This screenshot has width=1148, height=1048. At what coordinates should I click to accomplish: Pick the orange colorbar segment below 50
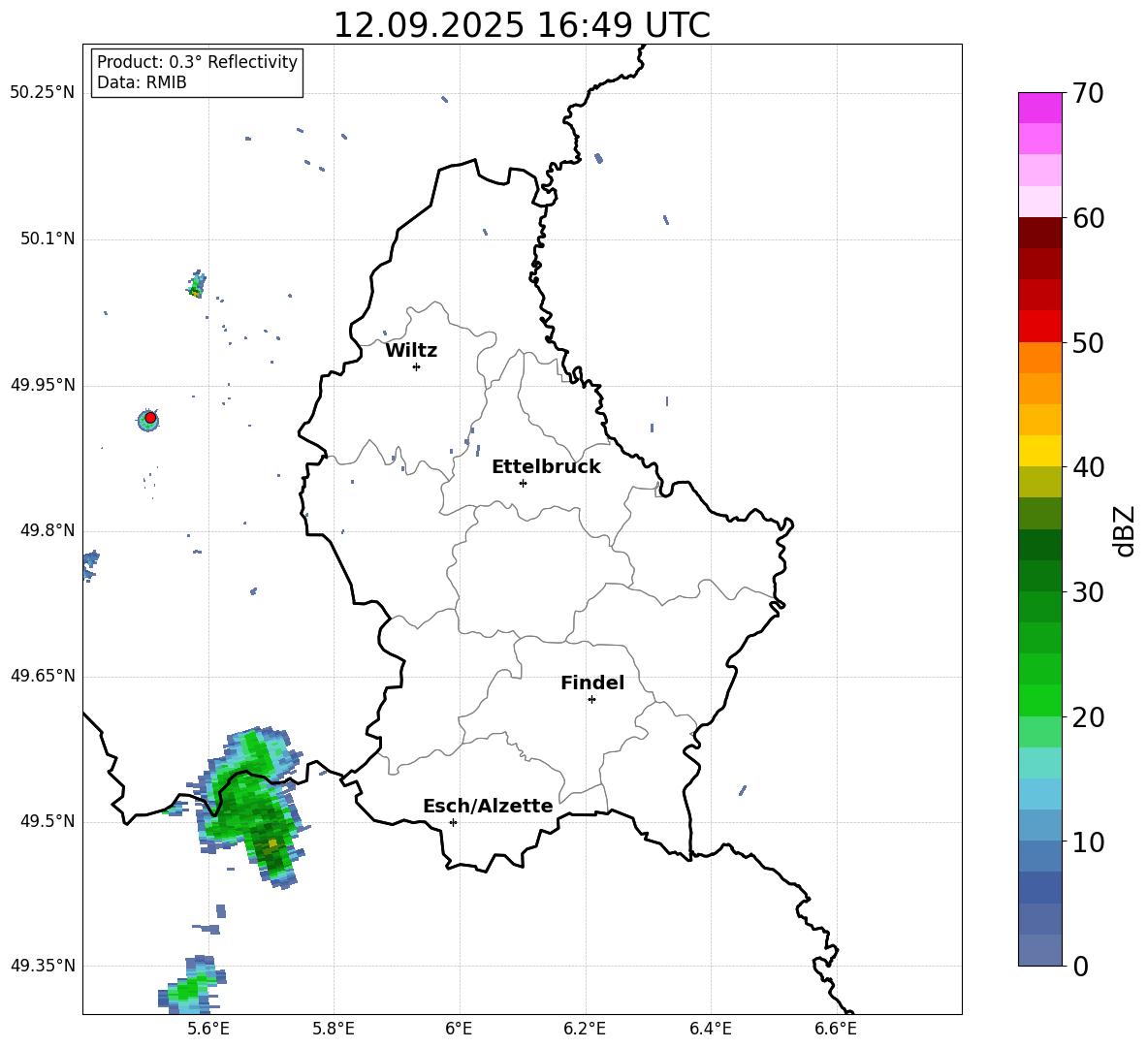1039,358
